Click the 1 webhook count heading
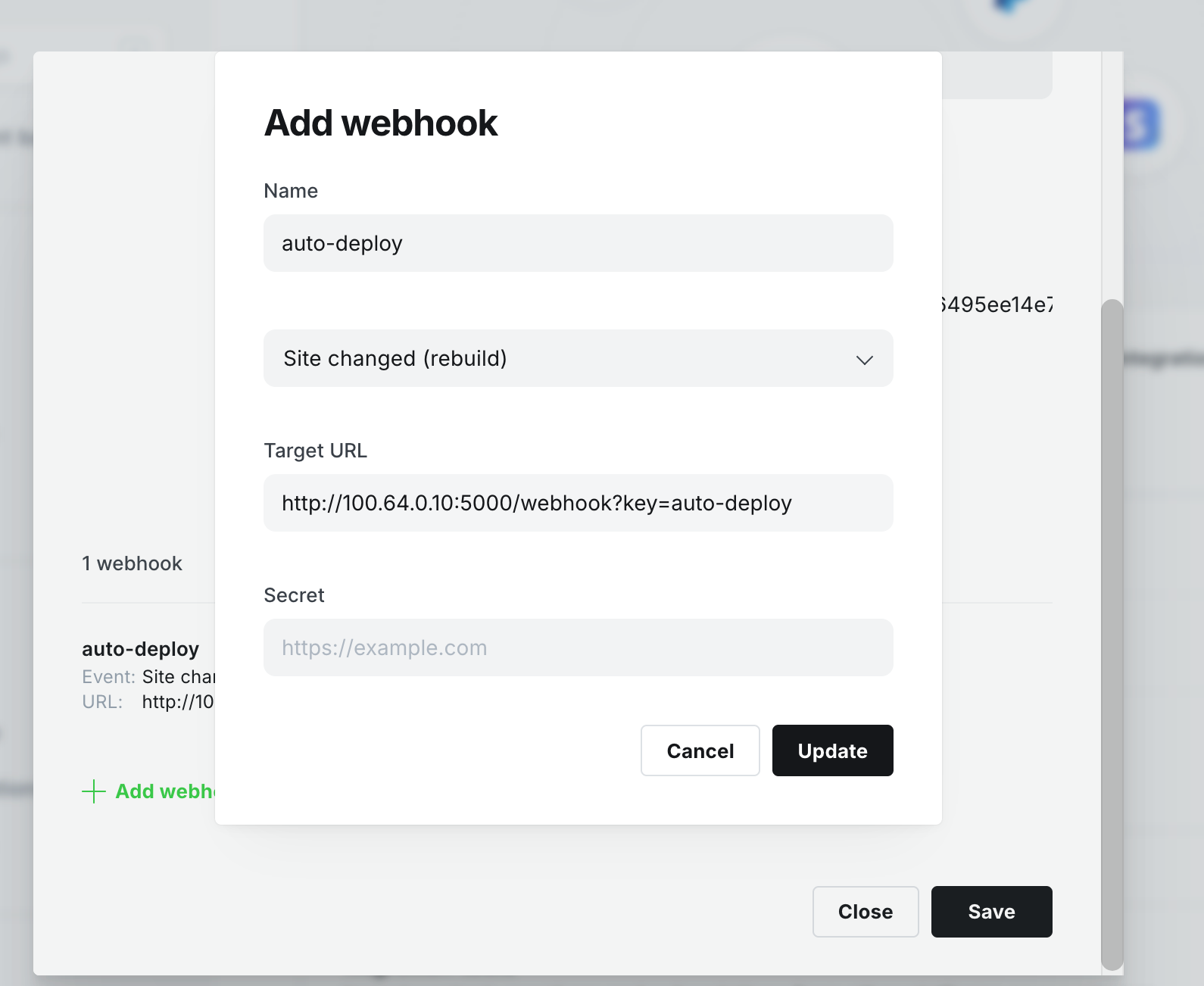 tap(132, 563)
